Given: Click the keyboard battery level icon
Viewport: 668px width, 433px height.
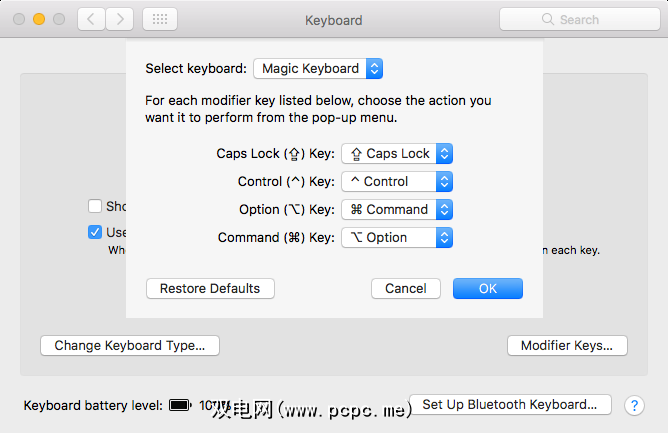Looking at the screenshot, I should click(180, 405).
